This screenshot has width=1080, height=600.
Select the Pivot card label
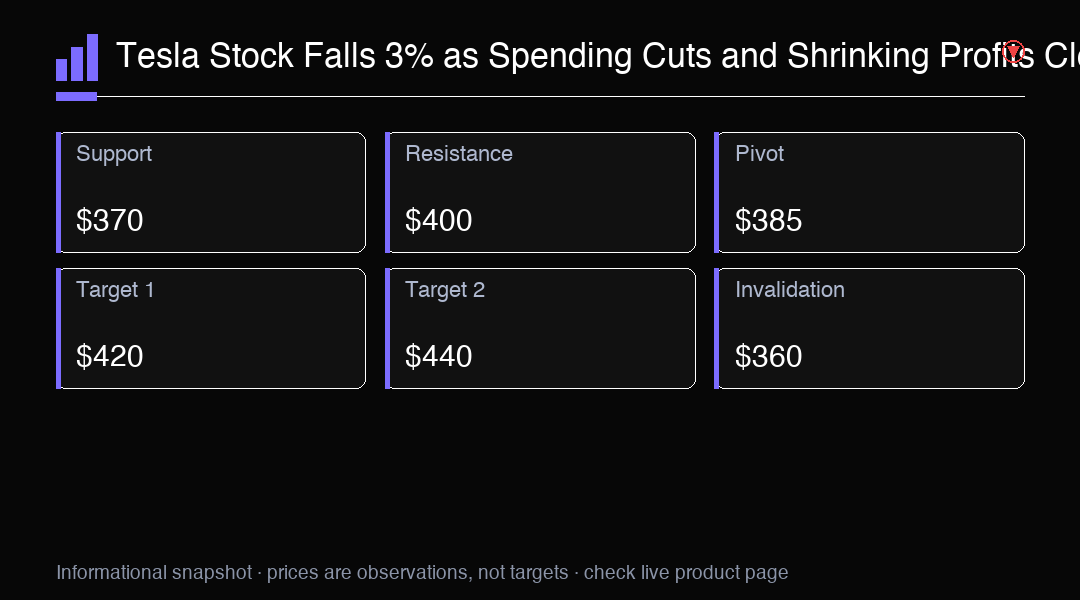[759, 154]
